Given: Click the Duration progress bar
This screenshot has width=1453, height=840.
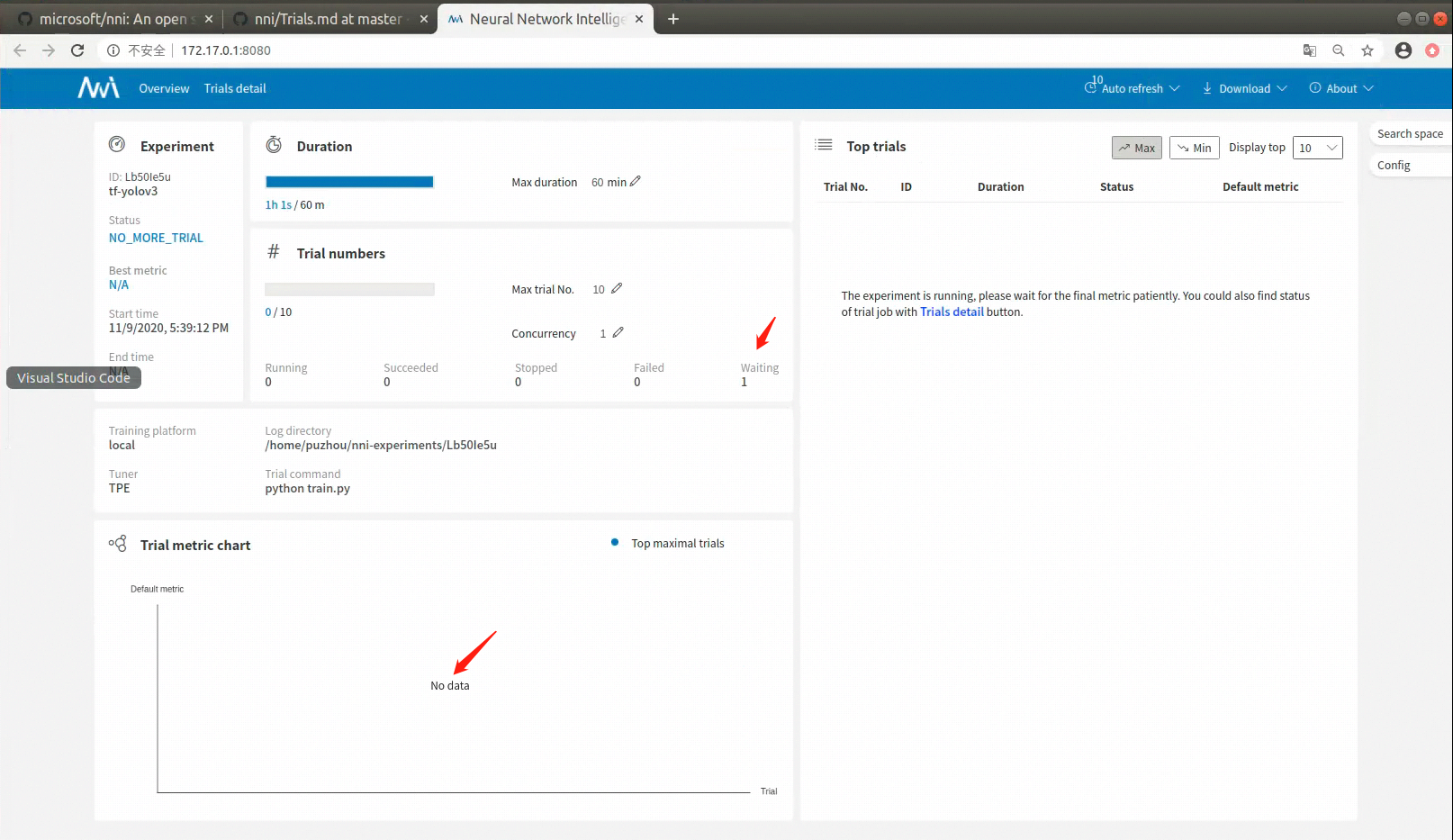Looking at the screenshot, I should (x=349, y=181).
